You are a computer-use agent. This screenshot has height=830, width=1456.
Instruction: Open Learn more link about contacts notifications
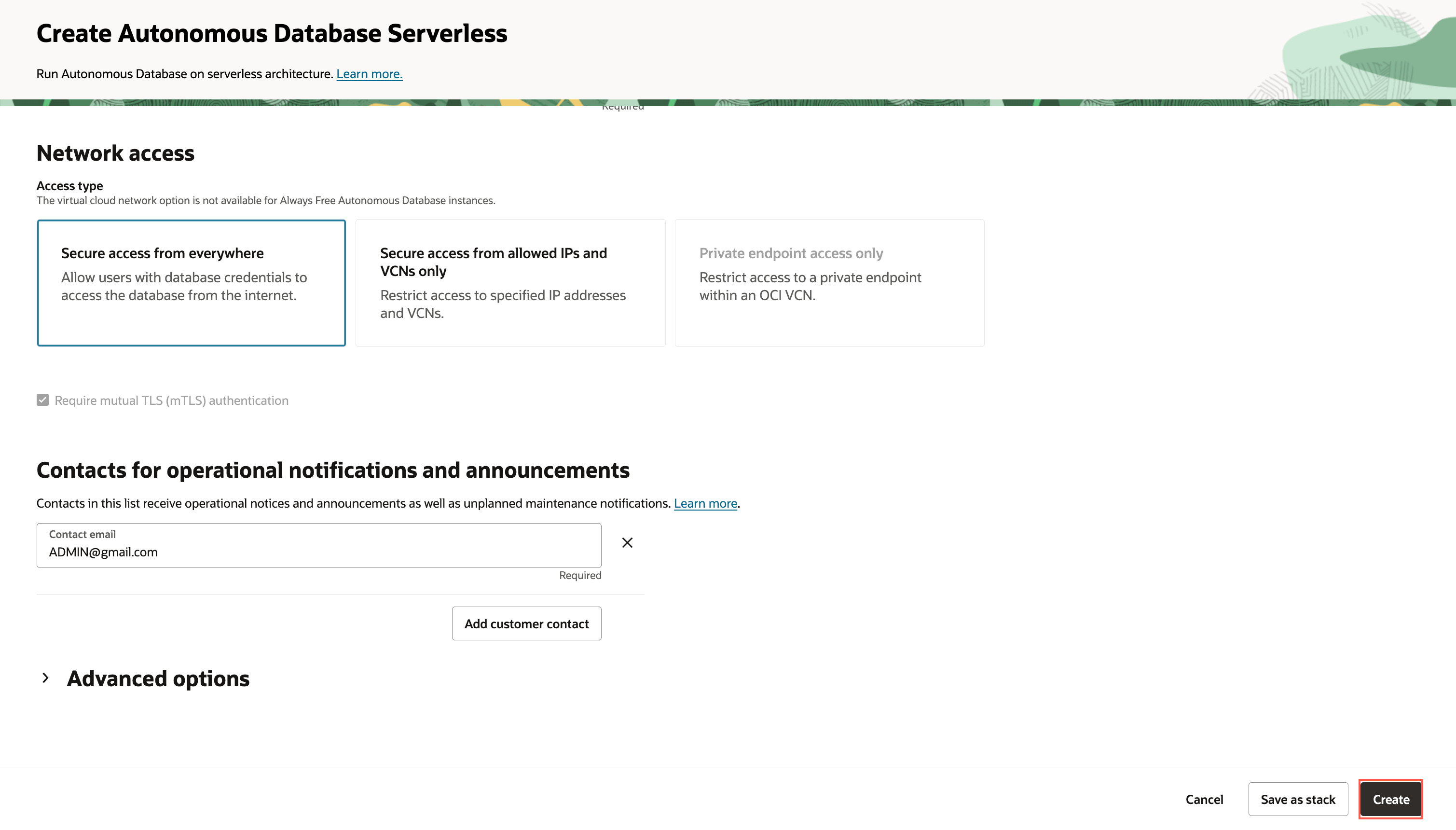pyautogui.click(x=705, y=503)
